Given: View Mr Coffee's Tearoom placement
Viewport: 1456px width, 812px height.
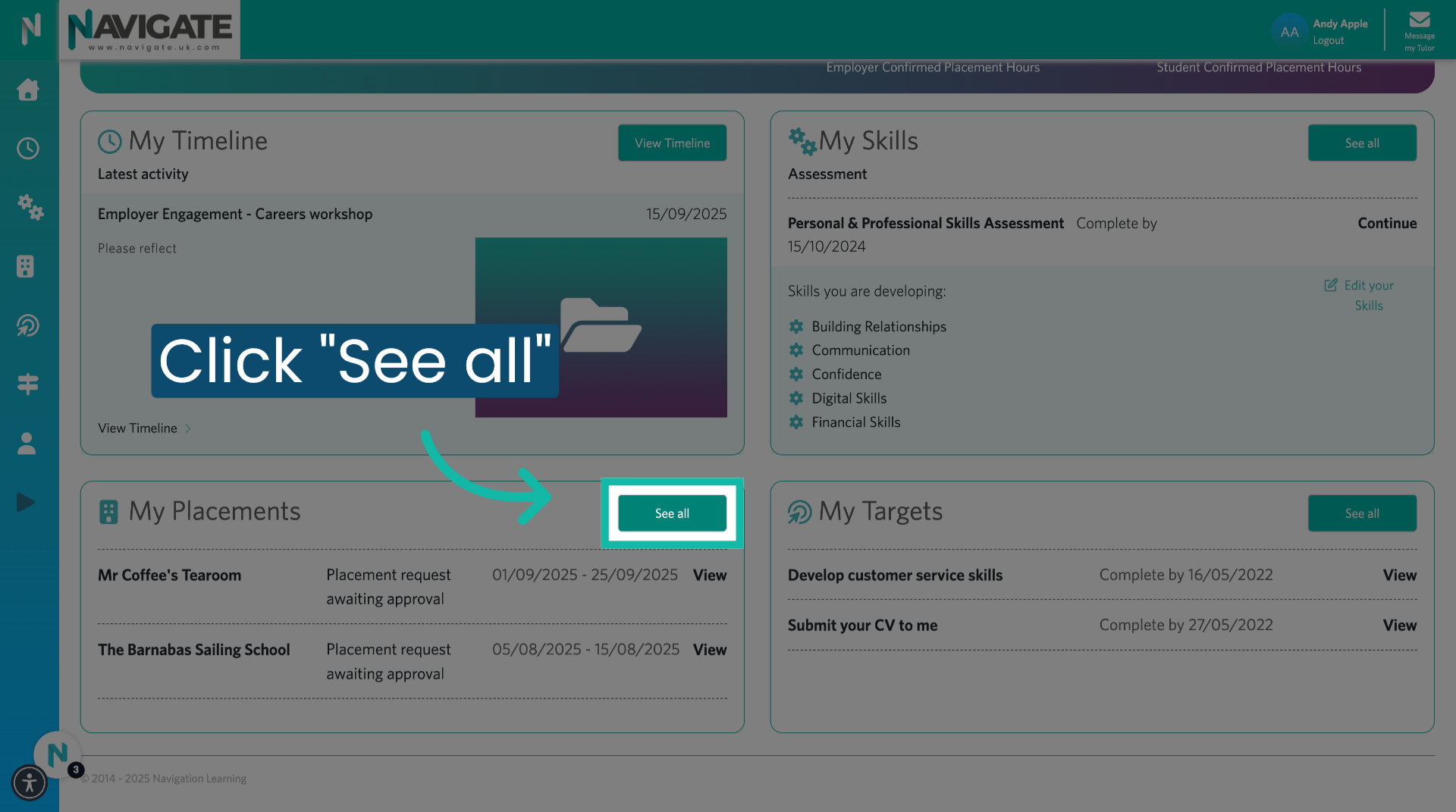Looking at the screenshot, I should coord(710,575).
